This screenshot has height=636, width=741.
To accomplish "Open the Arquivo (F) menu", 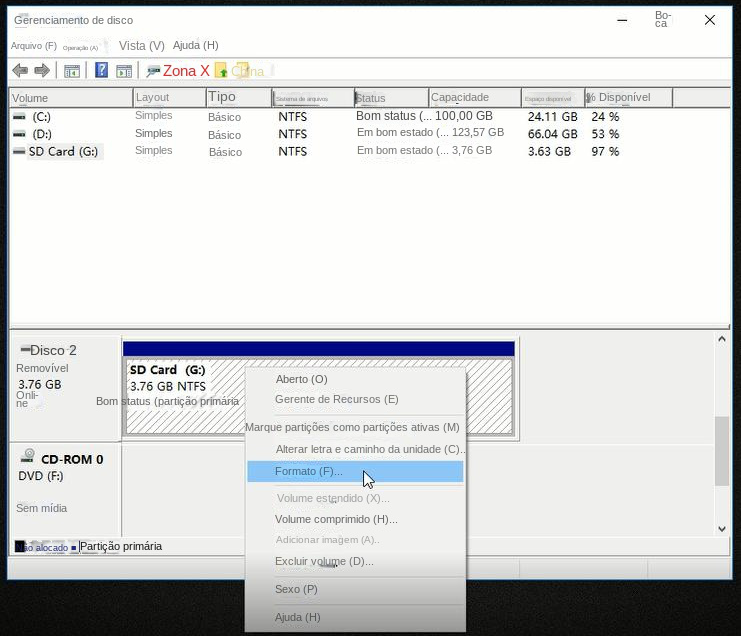I will pyautogui.click(x=33, y=46).
